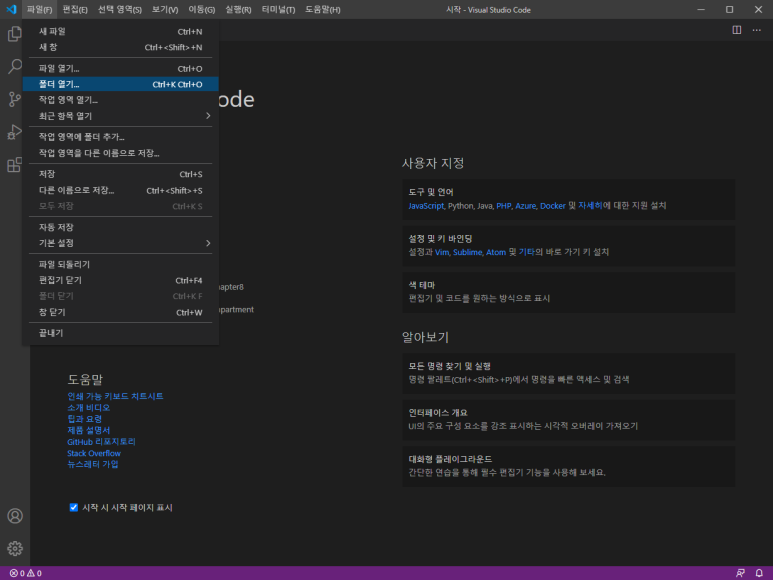Open the '편집(E)' menu bar item

(75, 9)
